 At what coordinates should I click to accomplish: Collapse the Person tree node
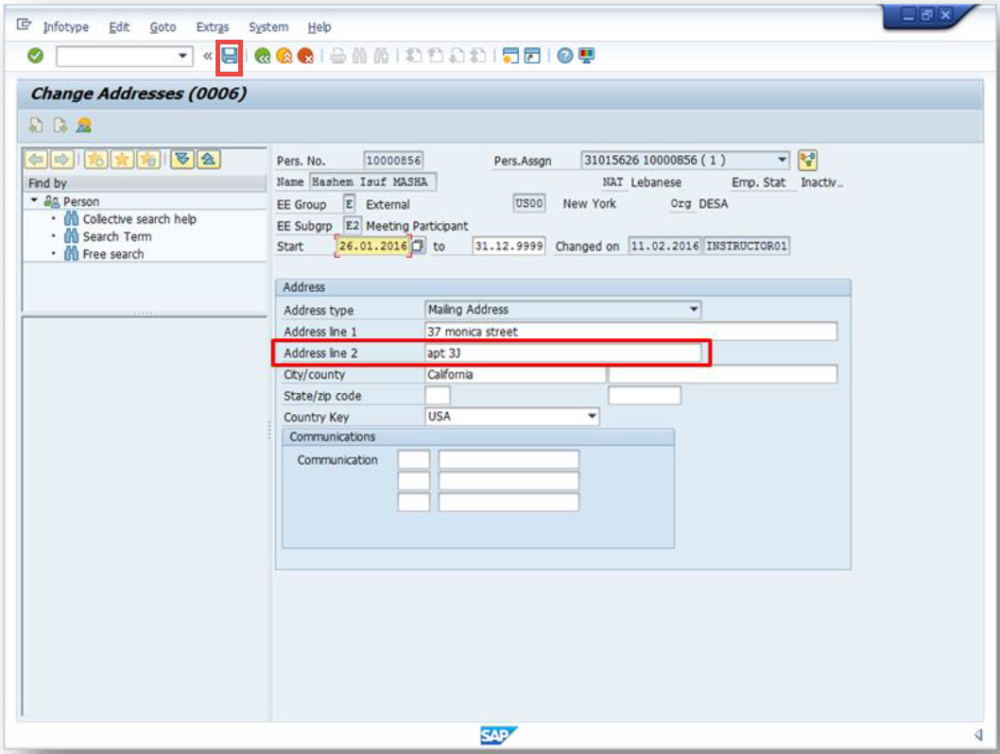click(32, 201)
